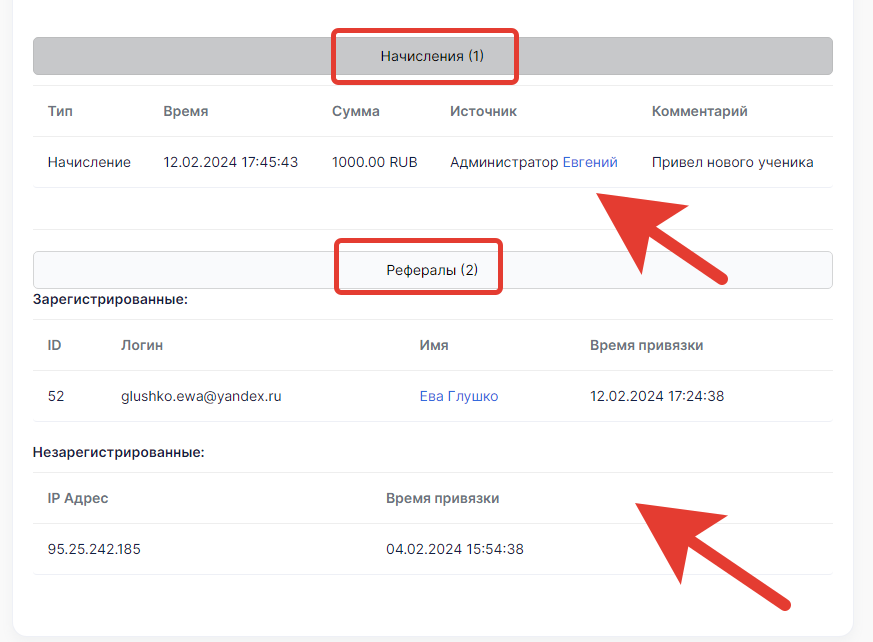Expand the Рефералы (2) section bar
This screenshot has height=642, width=873.
pyautogui.click(x=433, y=270)
